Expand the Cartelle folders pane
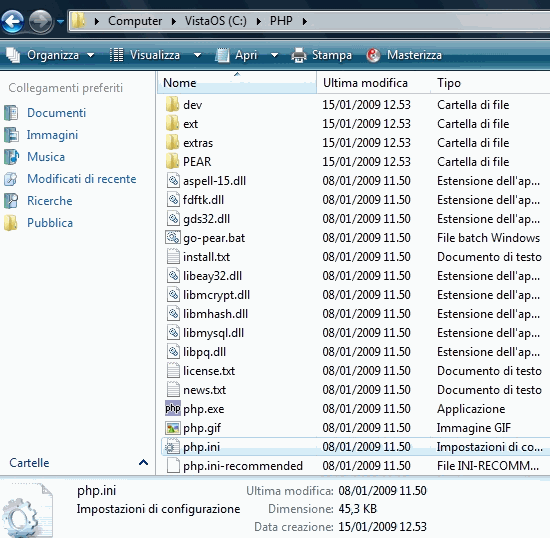Image resolution: width=550 pixels, height=538 pixels. [143, 463]
